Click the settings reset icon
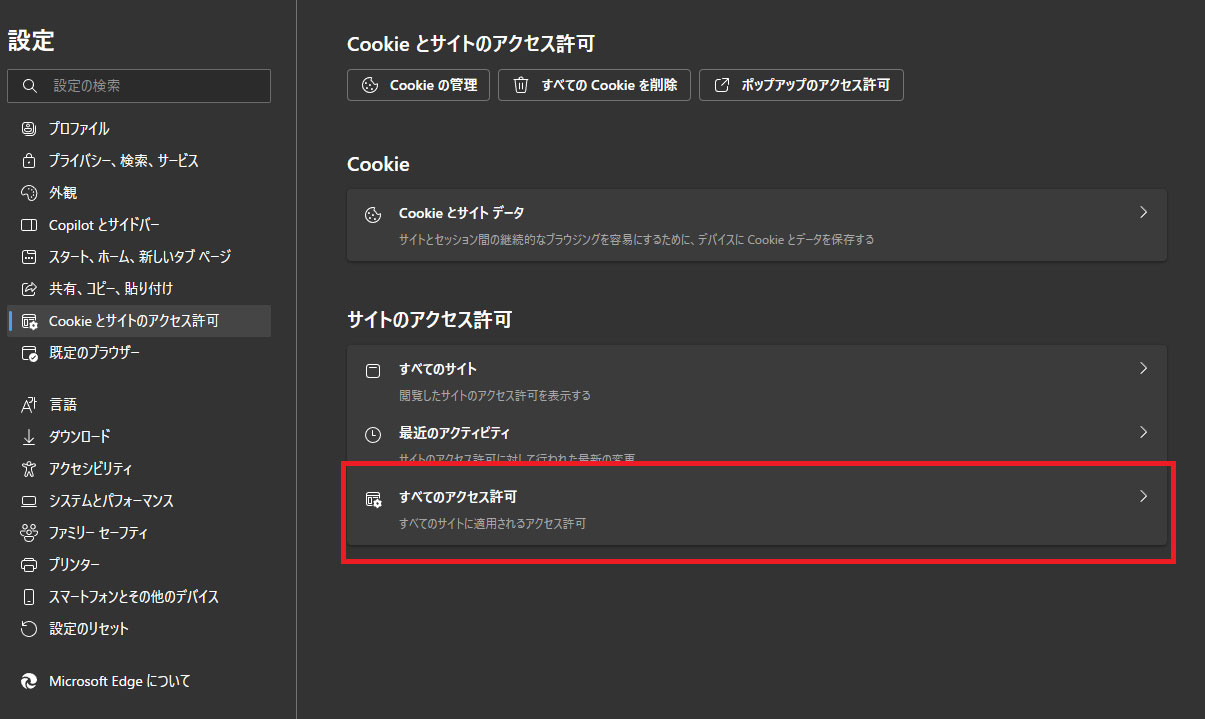Viewport: 1205px width, 719px height. tap(29, 629)
